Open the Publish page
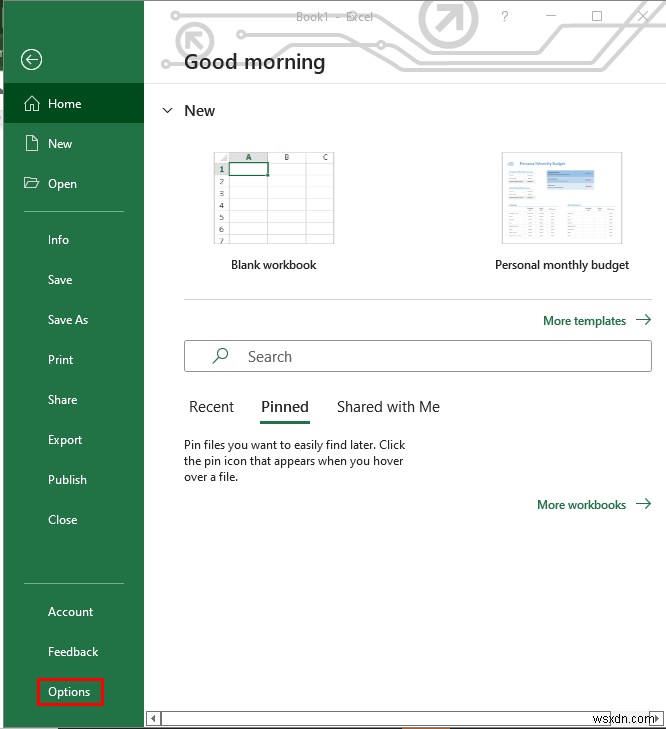Viewport: 666px width, 729px height. click(67, 480)
